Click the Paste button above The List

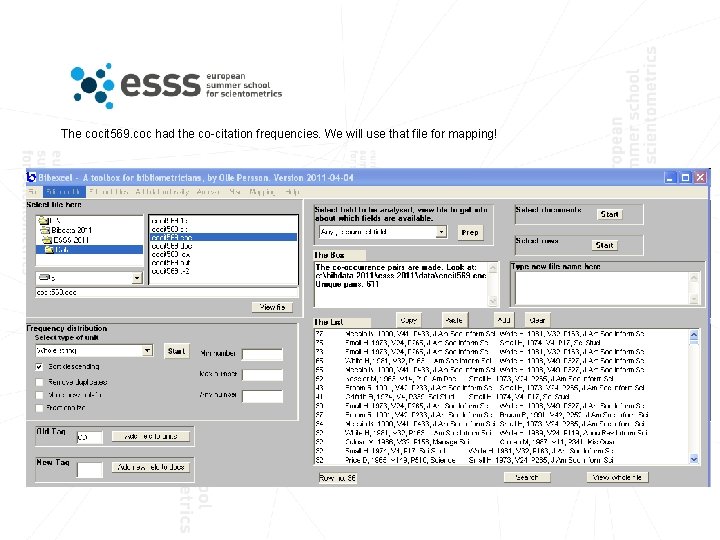point(454,320)
